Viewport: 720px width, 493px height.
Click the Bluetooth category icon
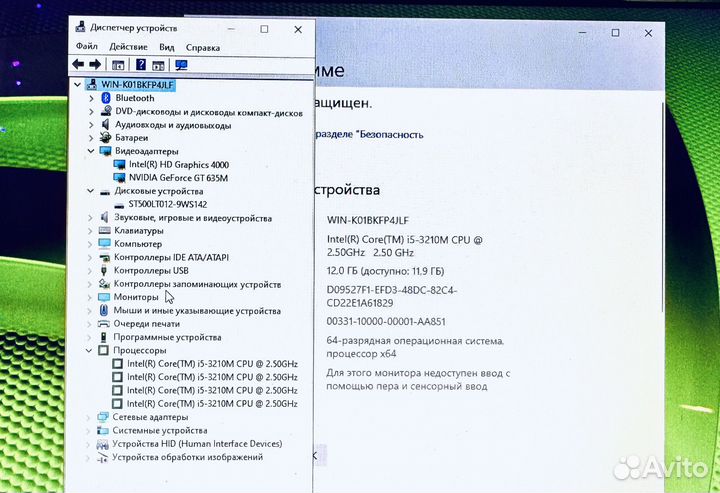click(x=106, y=98)
